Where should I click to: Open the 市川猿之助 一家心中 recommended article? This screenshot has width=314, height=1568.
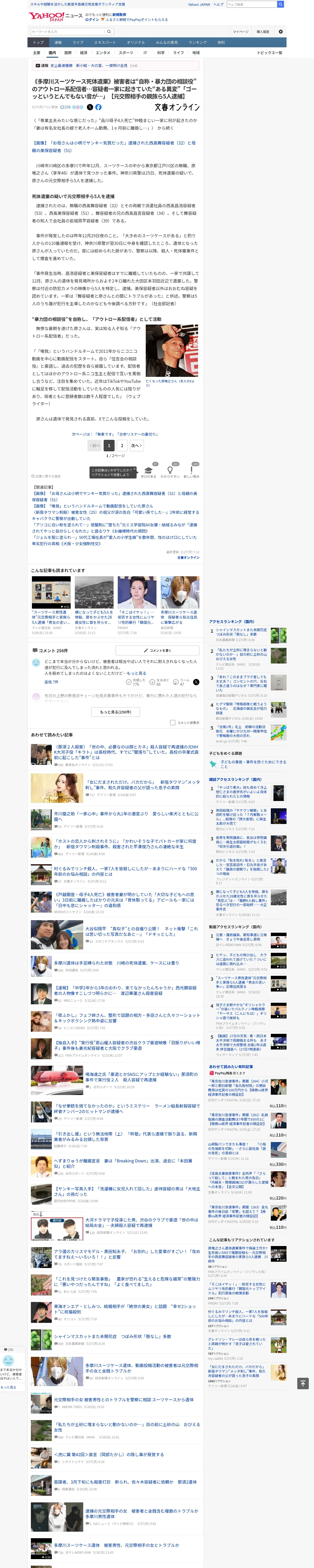(126, 816)
